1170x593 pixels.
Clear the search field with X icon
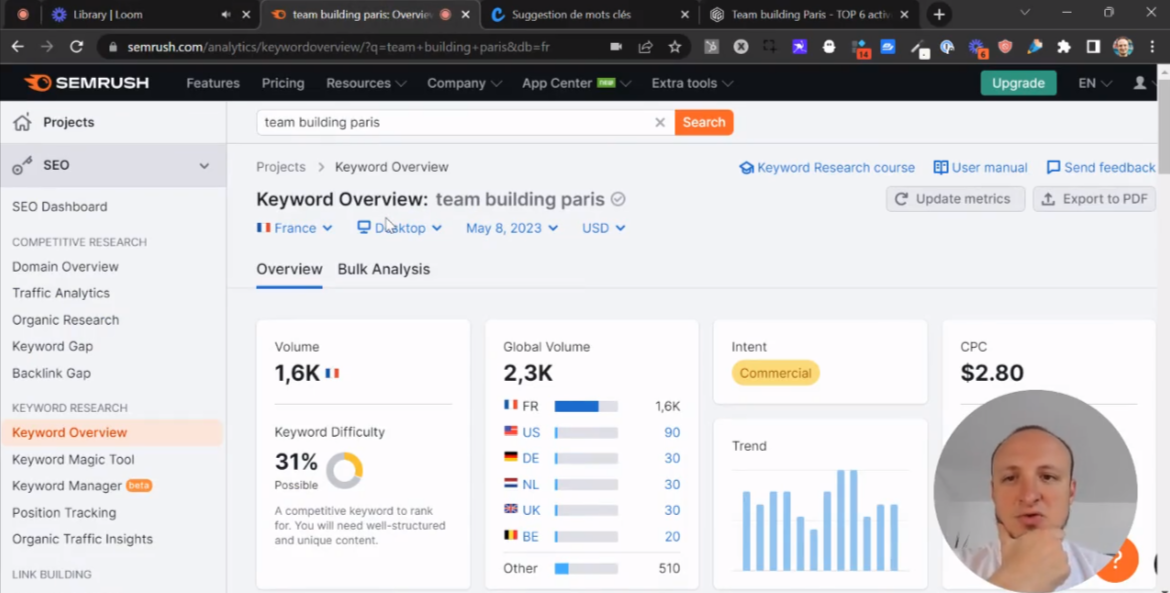tap(660, 122)
